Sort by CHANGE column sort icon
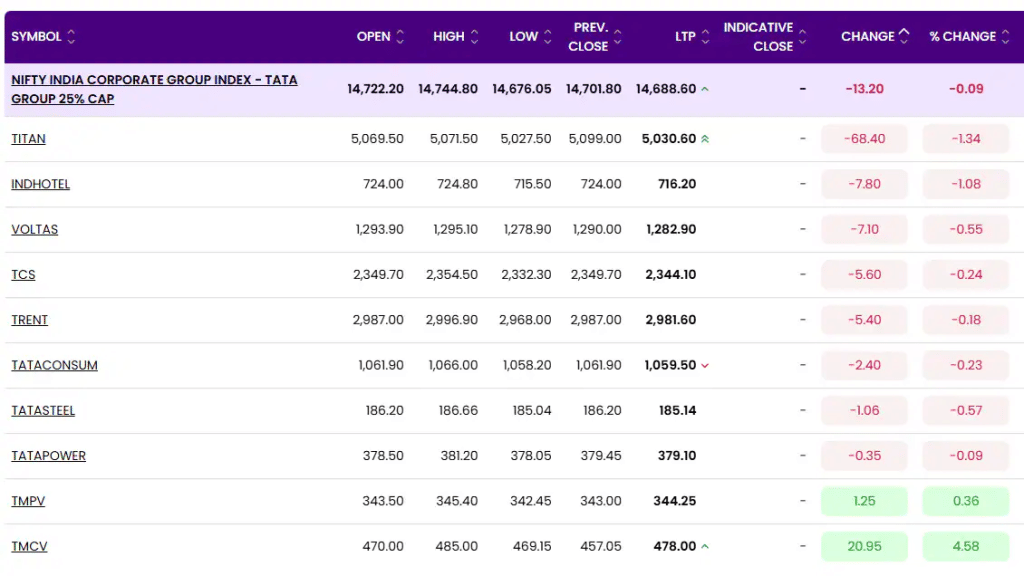The width and height of the screenshot is (1024, 576). coord(904,36)
